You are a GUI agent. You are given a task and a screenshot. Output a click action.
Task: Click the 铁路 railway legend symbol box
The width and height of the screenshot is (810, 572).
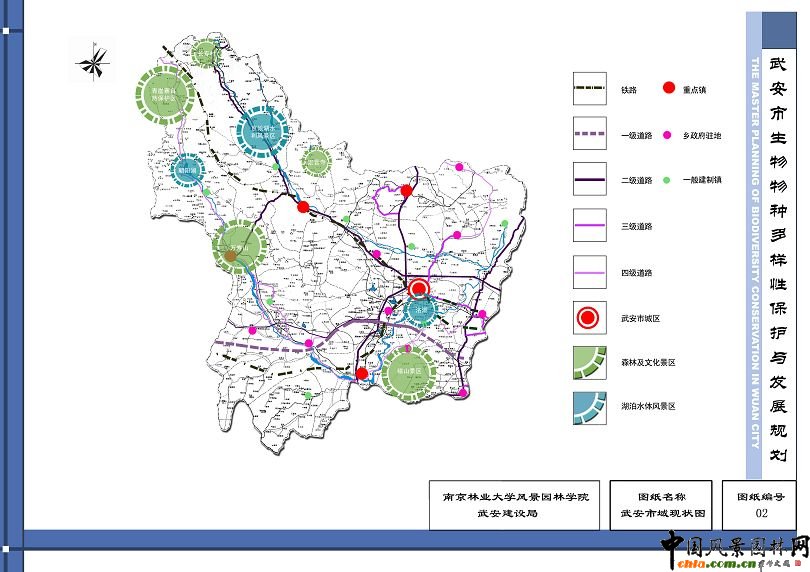pos(590,89)
